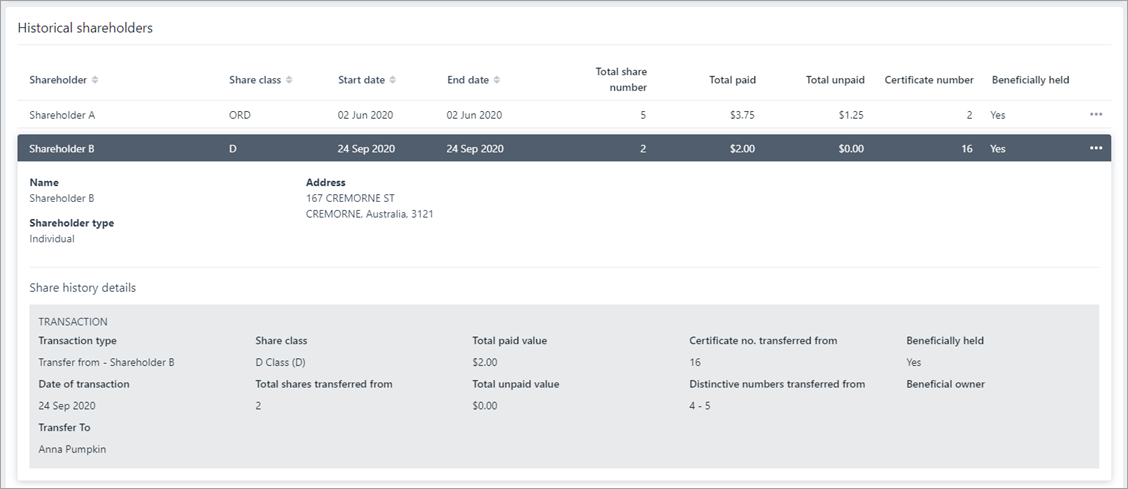
Task: Click the Total share number column header
Action: (x=621, y=80)
